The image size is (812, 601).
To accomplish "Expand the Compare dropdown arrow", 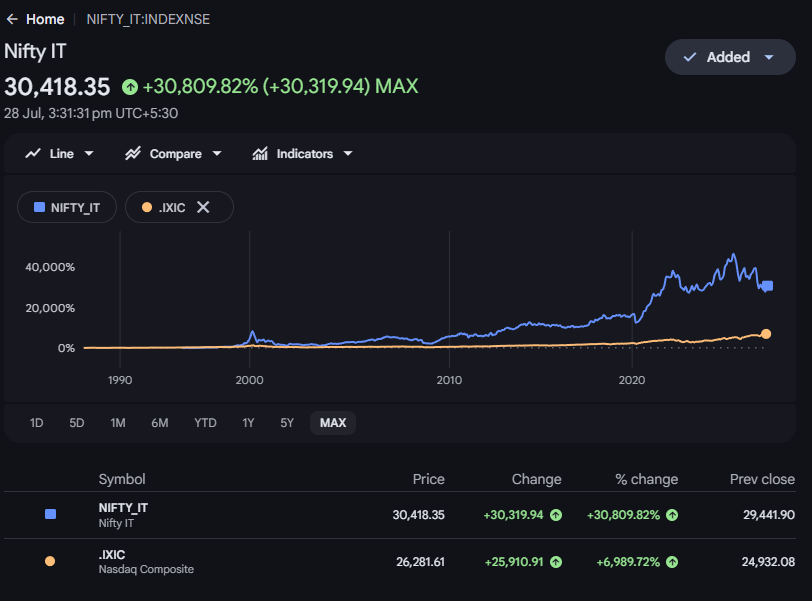I will click(x=217, y=154).
